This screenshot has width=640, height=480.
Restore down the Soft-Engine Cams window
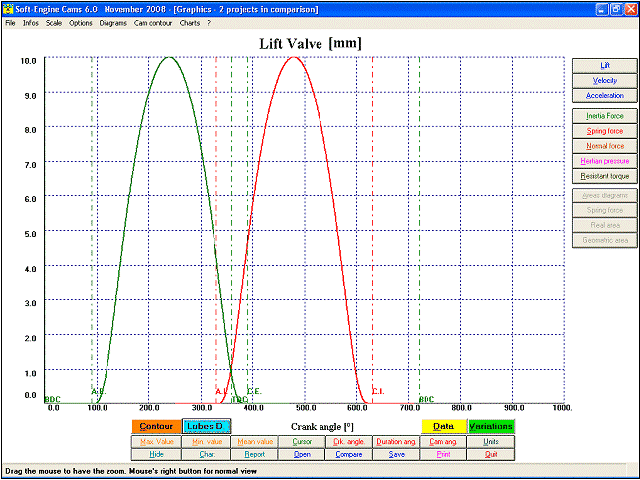(616, 9)
